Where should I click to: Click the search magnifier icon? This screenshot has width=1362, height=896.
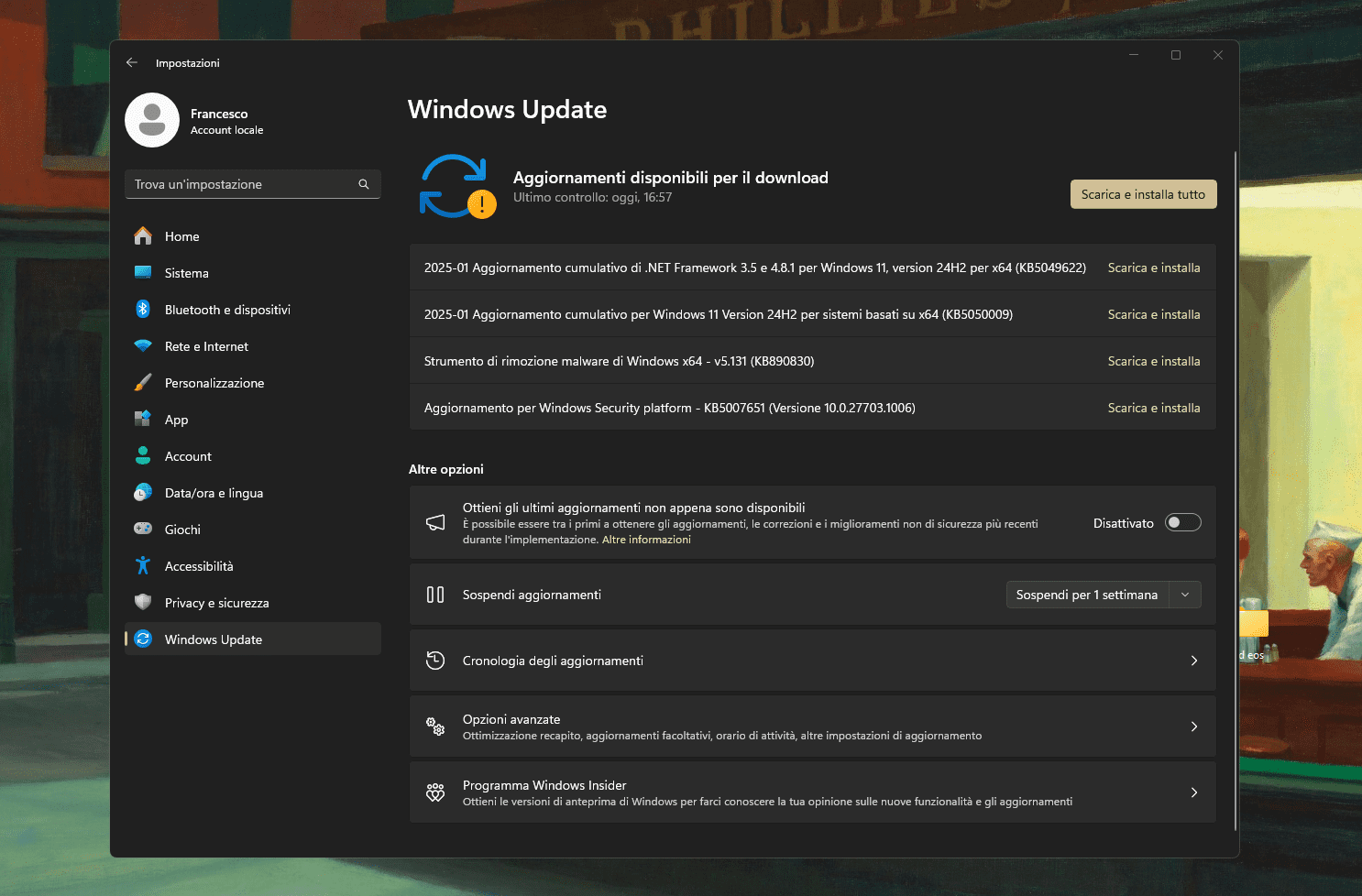coord(364,184)
